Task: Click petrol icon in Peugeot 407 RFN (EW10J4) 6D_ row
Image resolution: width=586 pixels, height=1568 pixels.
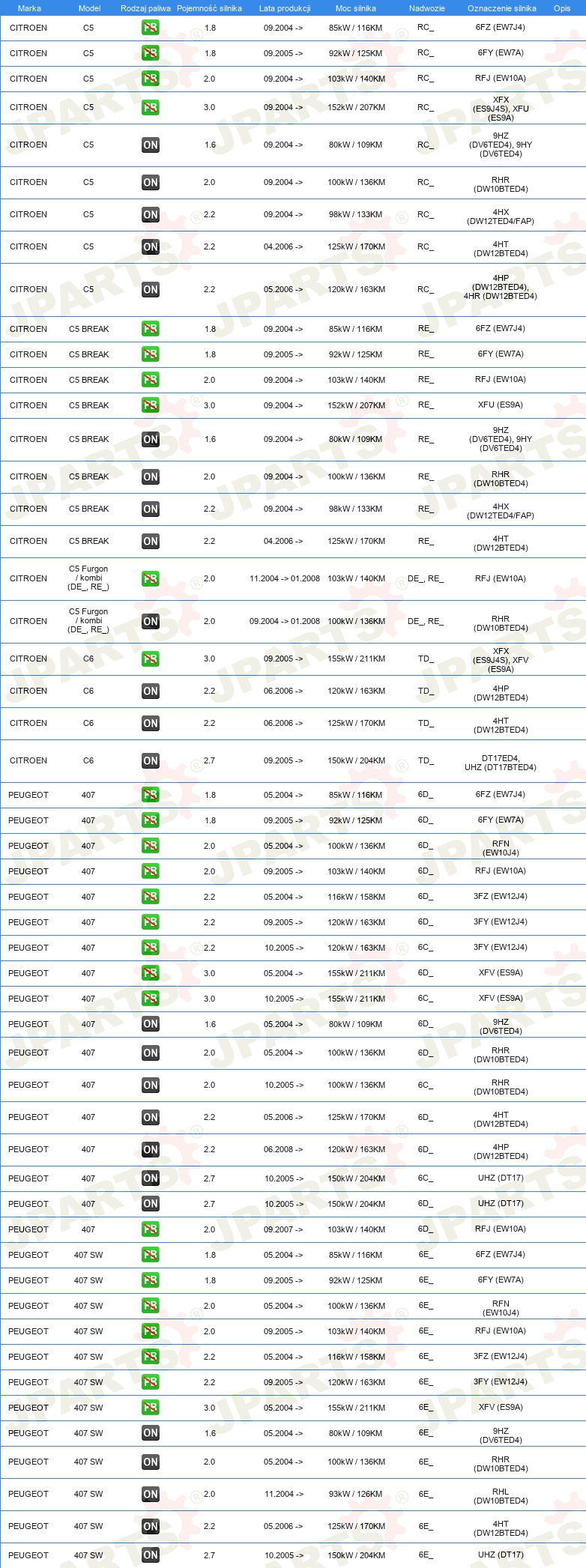Action: (x=151, y=846)
